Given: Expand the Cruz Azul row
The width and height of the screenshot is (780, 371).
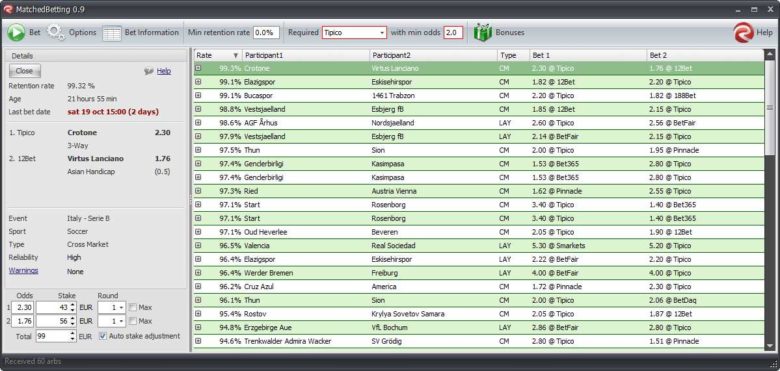Looking at the screenshot, I should coord(198,286).
